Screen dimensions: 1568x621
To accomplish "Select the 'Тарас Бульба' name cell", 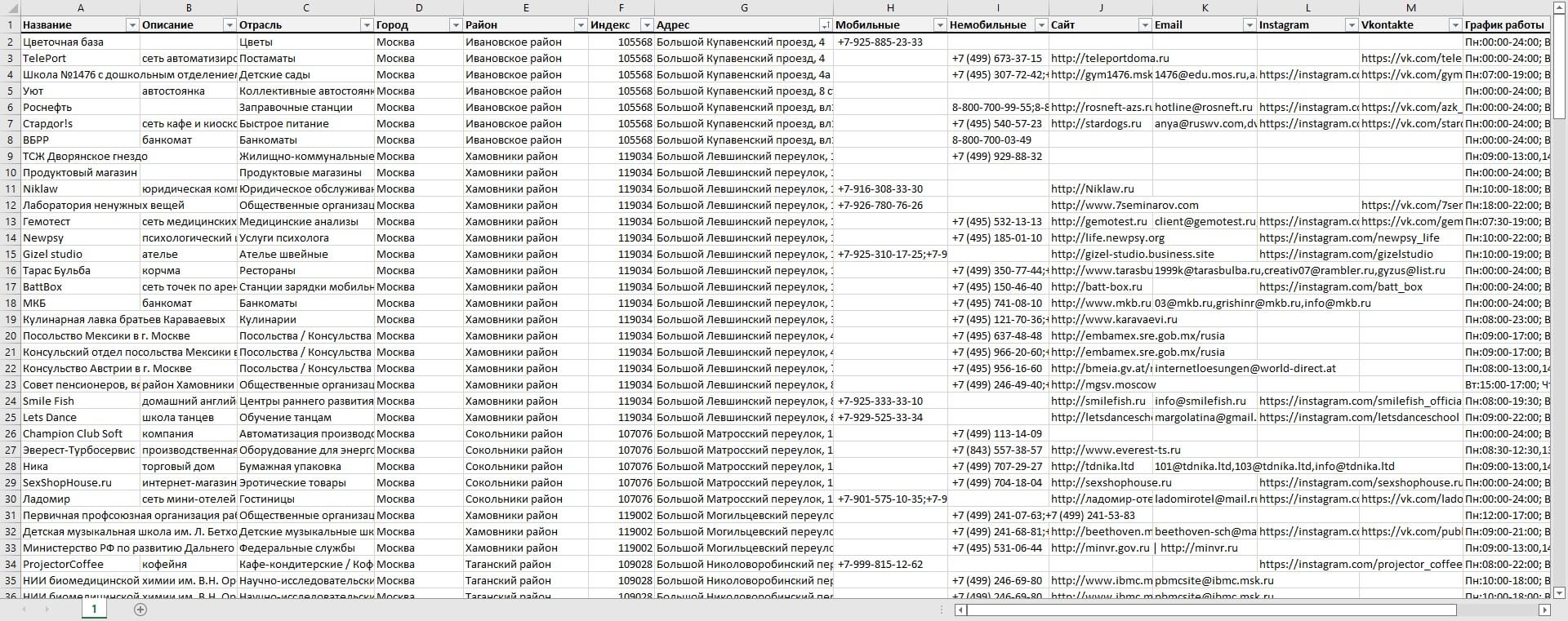I will click(80, 270).
